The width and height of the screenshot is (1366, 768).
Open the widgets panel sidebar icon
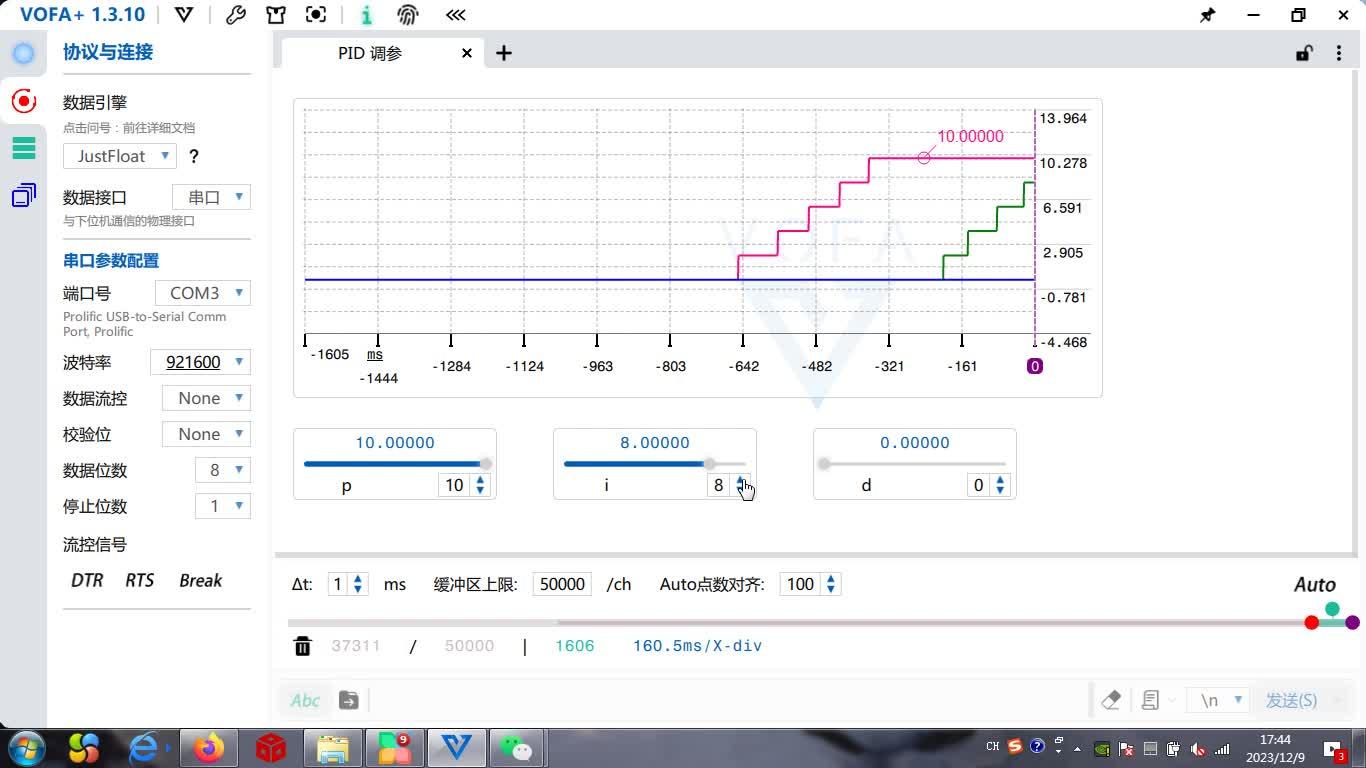coord(23,195)
